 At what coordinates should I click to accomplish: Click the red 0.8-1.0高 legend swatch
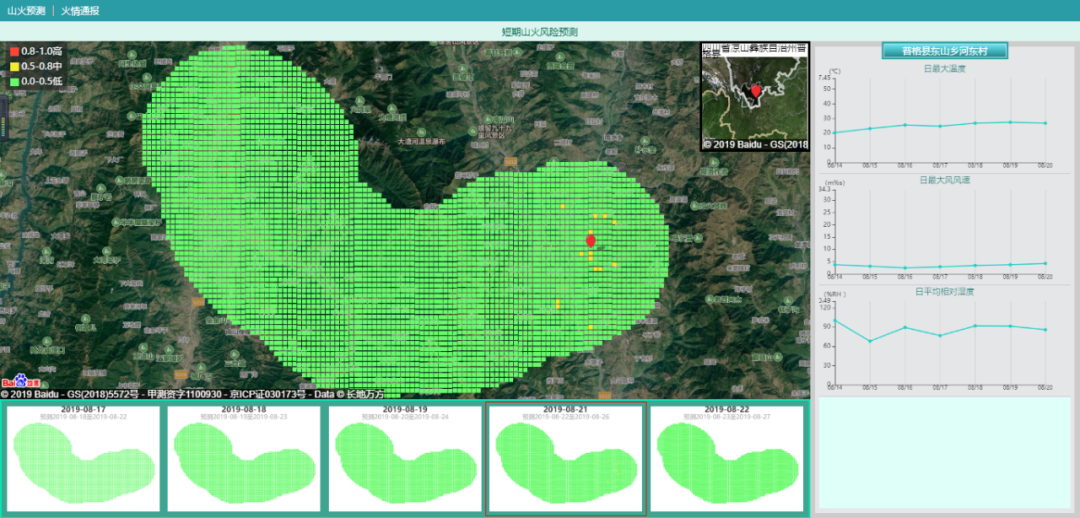14,50
